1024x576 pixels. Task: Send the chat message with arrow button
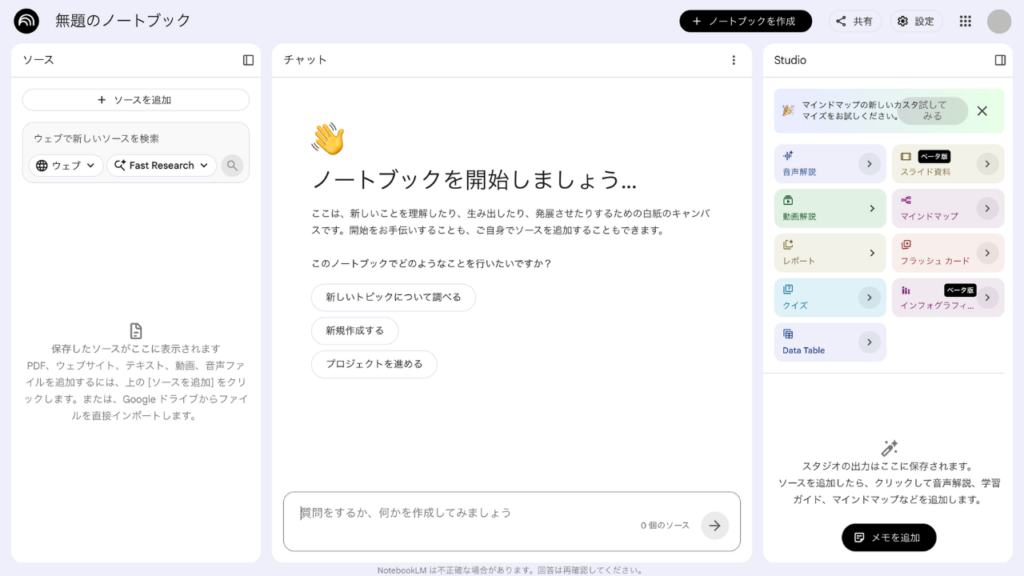coord(714,525)
